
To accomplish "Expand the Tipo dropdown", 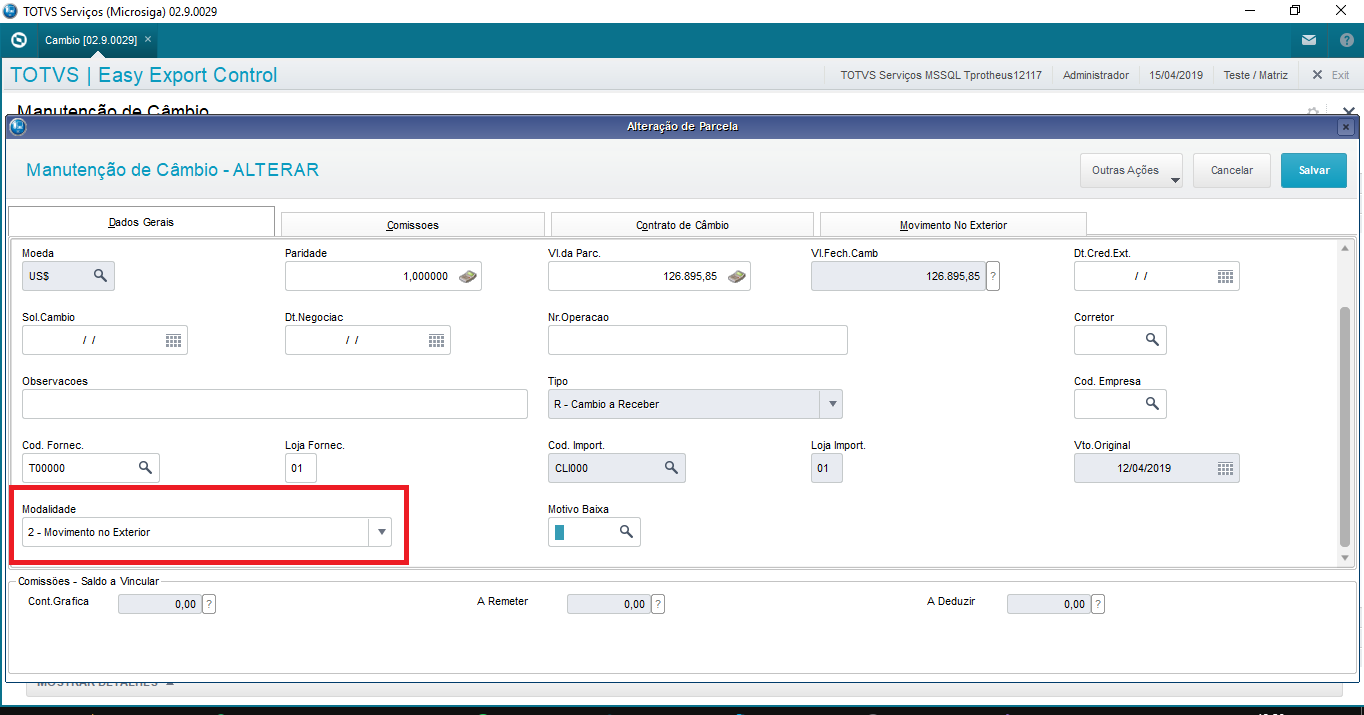I will tap(831, 404).
